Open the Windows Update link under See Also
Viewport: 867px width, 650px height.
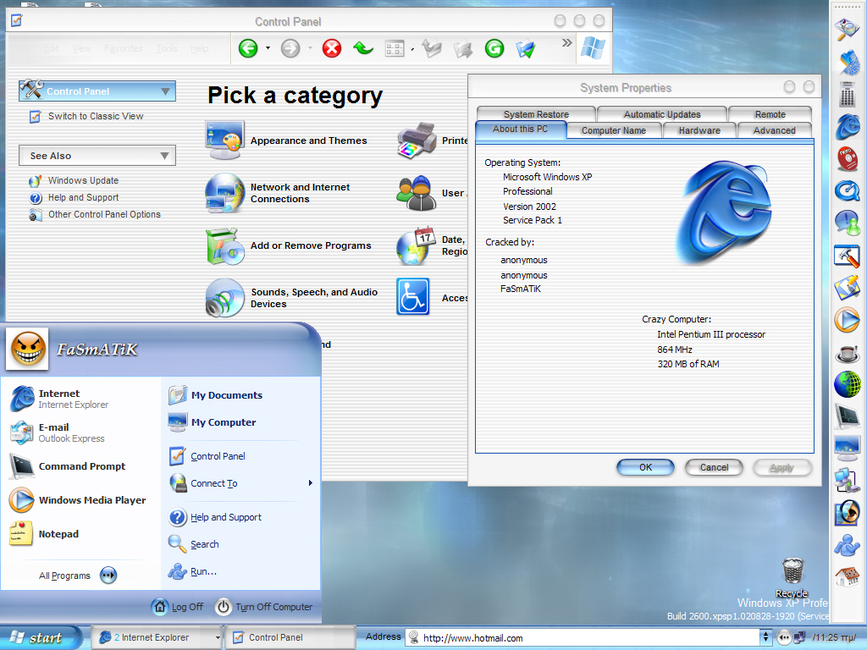[83, 180]
